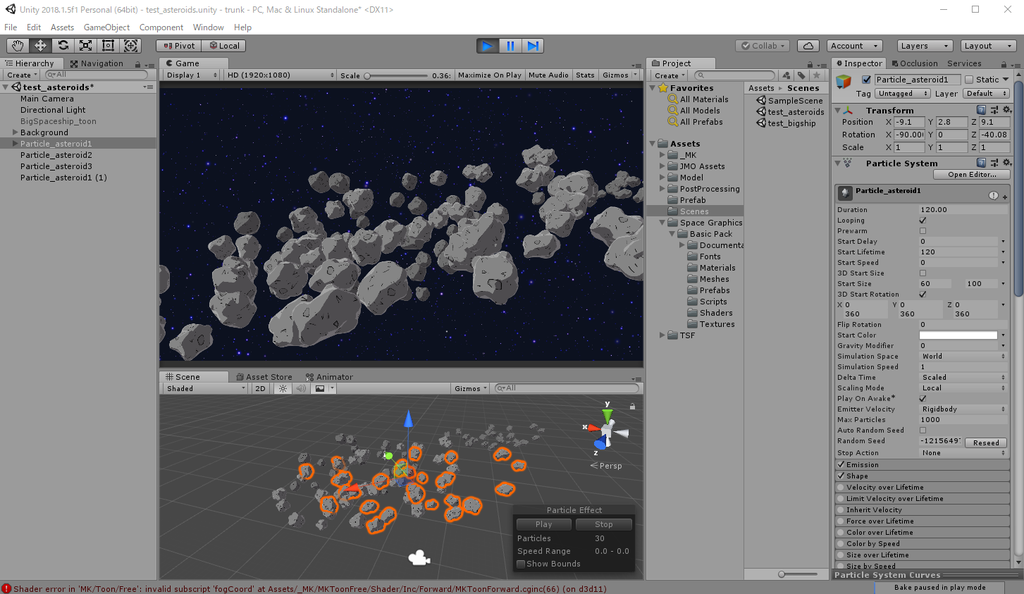Select the Rect transform tool
Viewport: 1024px width, 594px height.
tap(108, 46)
